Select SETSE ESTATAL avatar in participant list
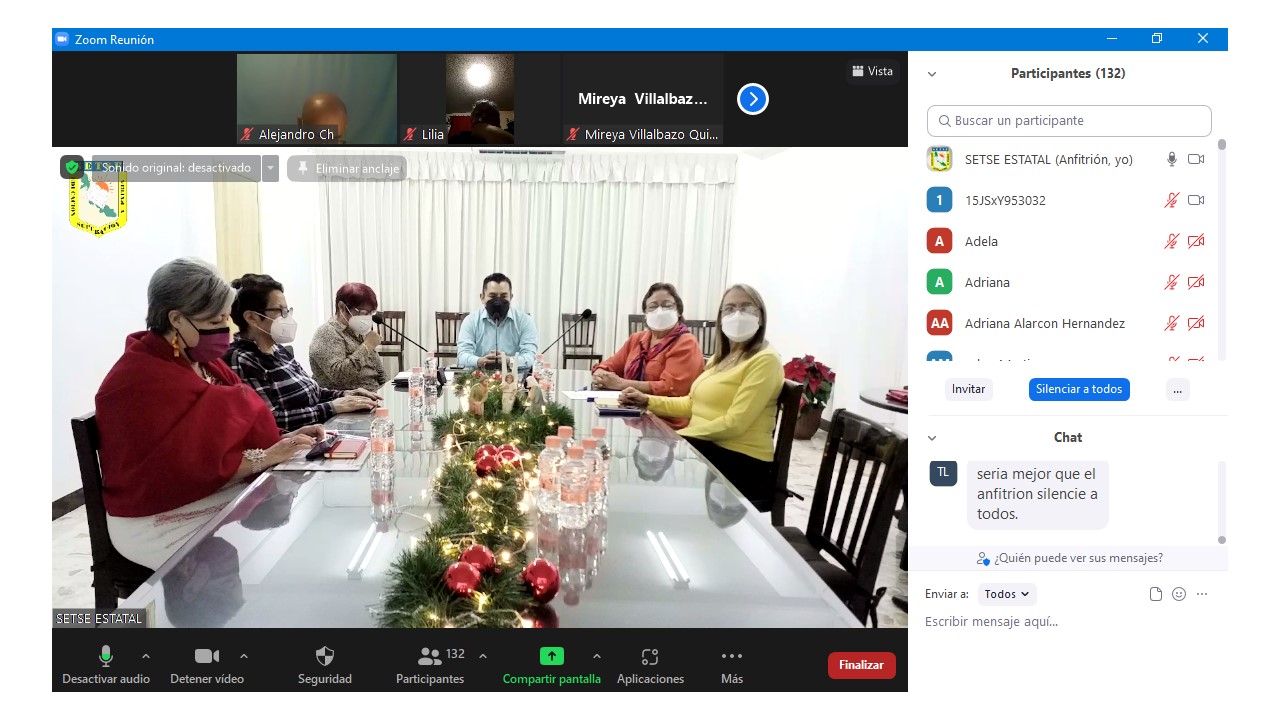The height and width of the screenshot is (720, 1280). point(939,159)
